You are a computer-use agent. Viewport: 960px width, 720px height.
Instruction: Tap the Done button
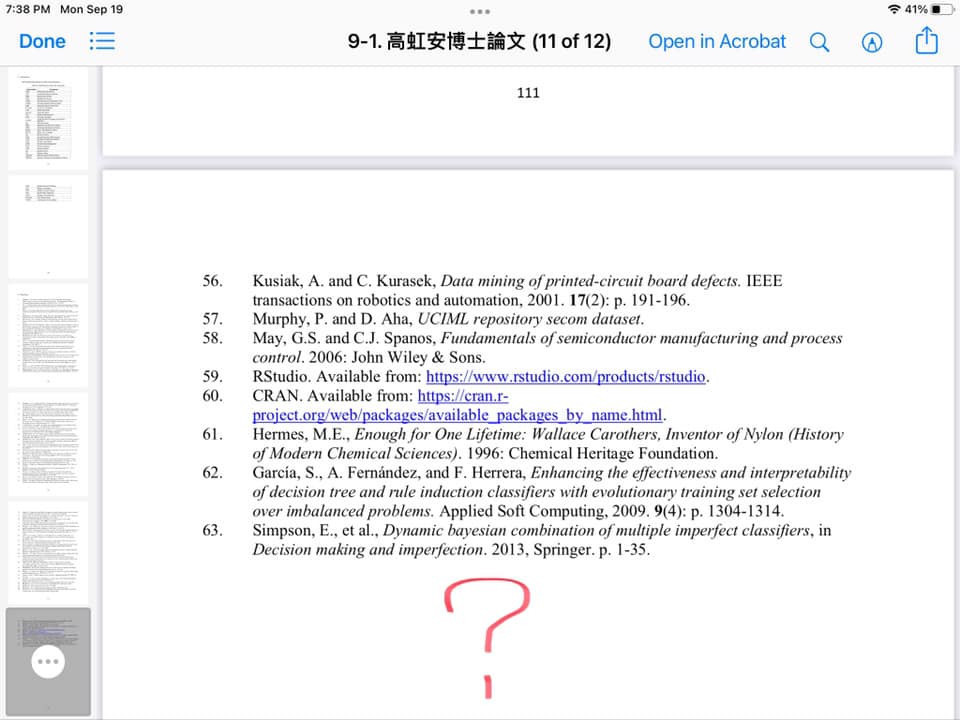(x=42, y=41)
